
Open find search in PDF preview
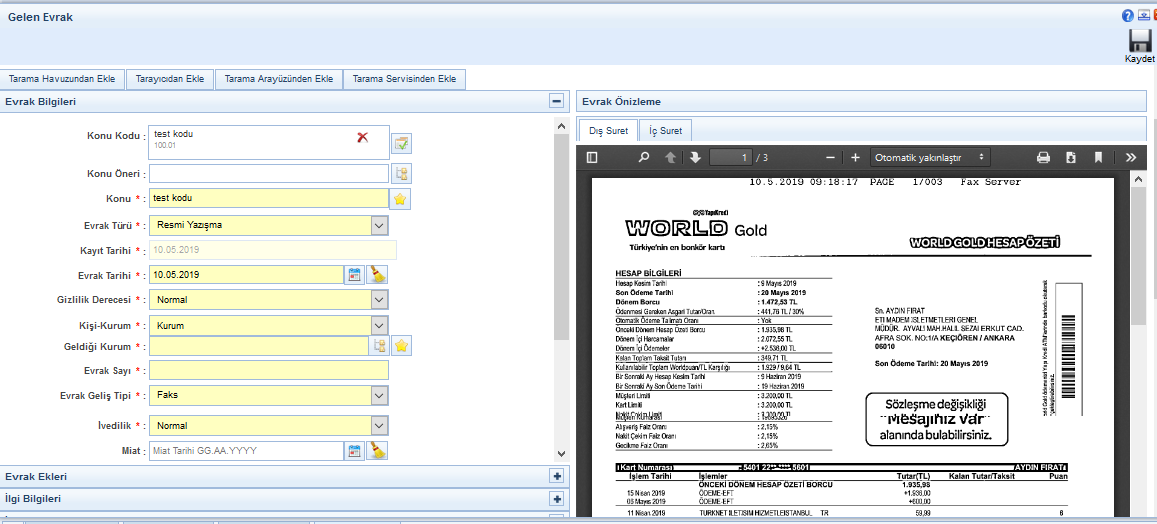644,158
